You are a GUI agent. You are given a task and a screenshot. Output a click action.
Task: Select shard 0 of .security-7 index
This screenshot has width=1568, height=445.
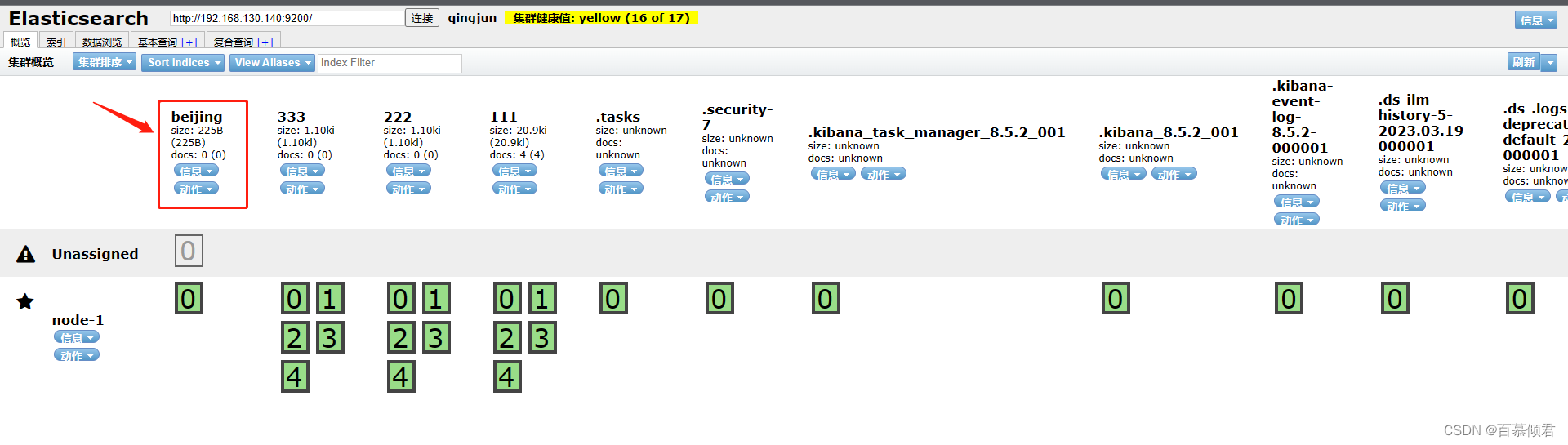click(719, 299)
